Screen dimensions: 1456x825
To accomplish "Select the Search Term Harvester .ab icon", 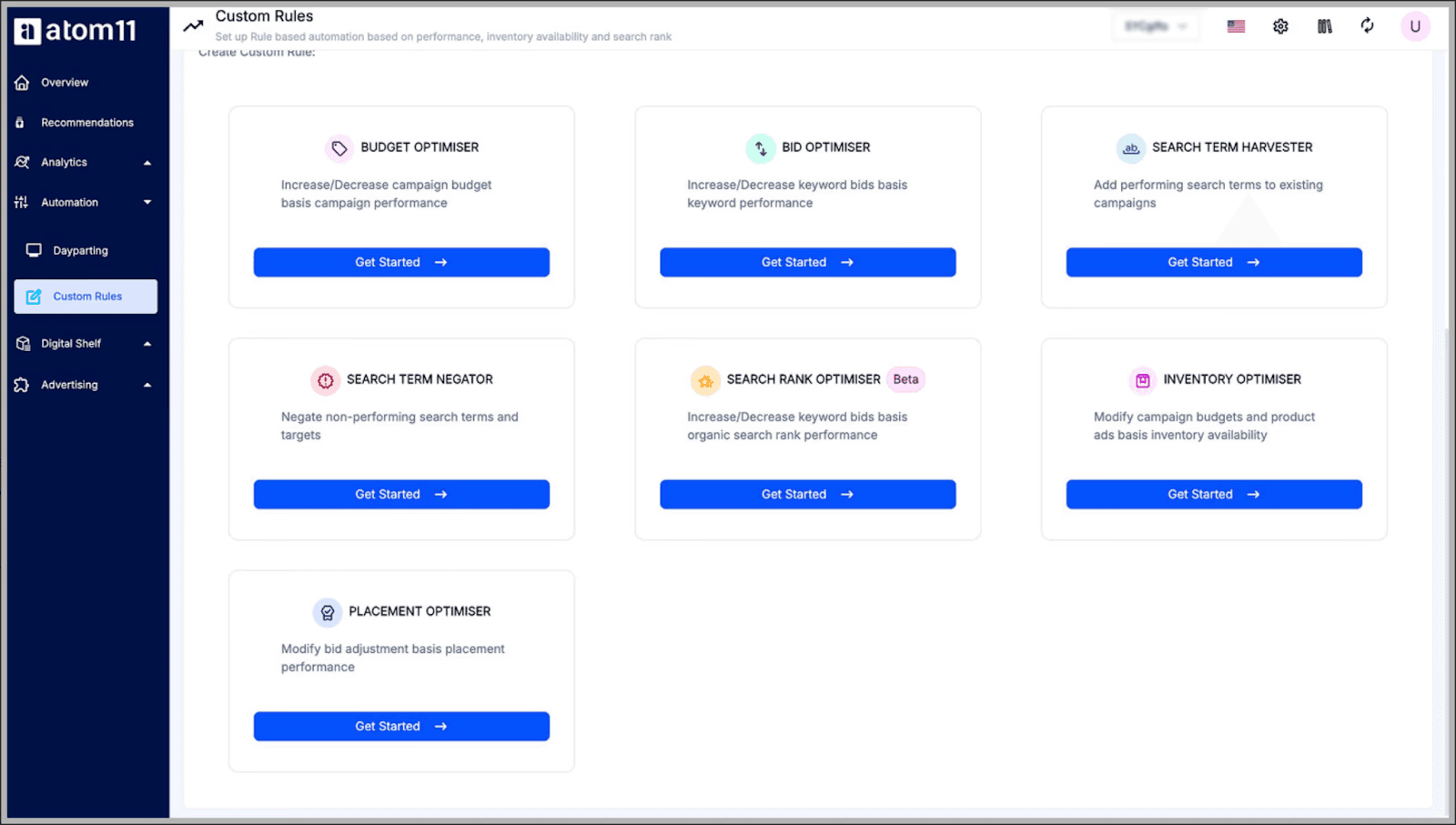I will 1130,147.
